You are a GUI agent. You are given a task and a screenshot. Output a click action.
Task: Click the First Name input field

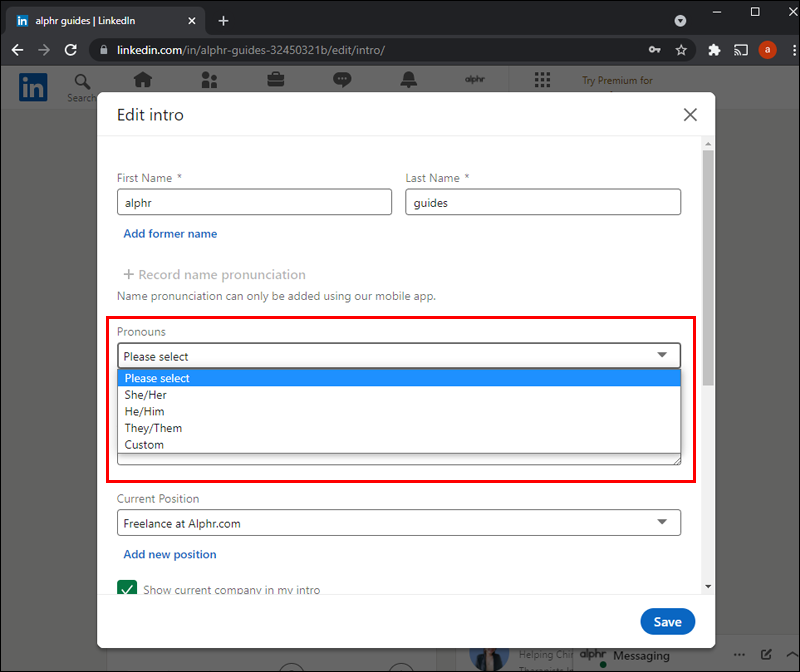click(254, 202)
